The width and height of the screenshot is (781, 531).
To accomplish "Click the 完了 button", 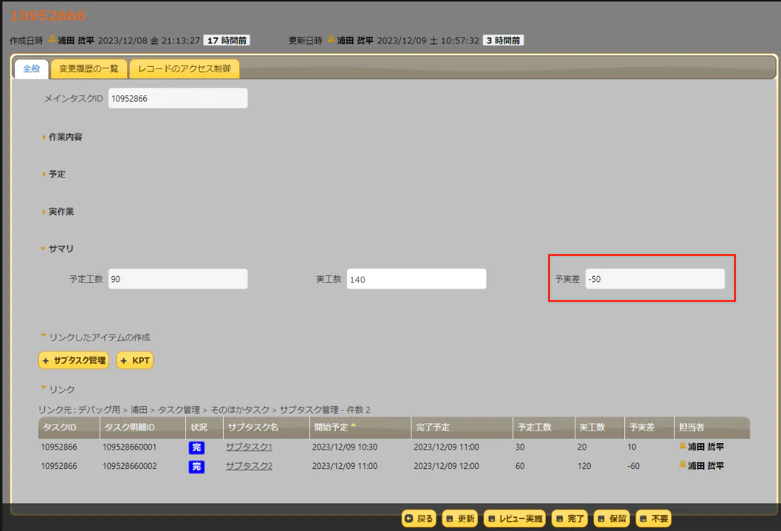I will pyautogui.click(x=570, y=519).
